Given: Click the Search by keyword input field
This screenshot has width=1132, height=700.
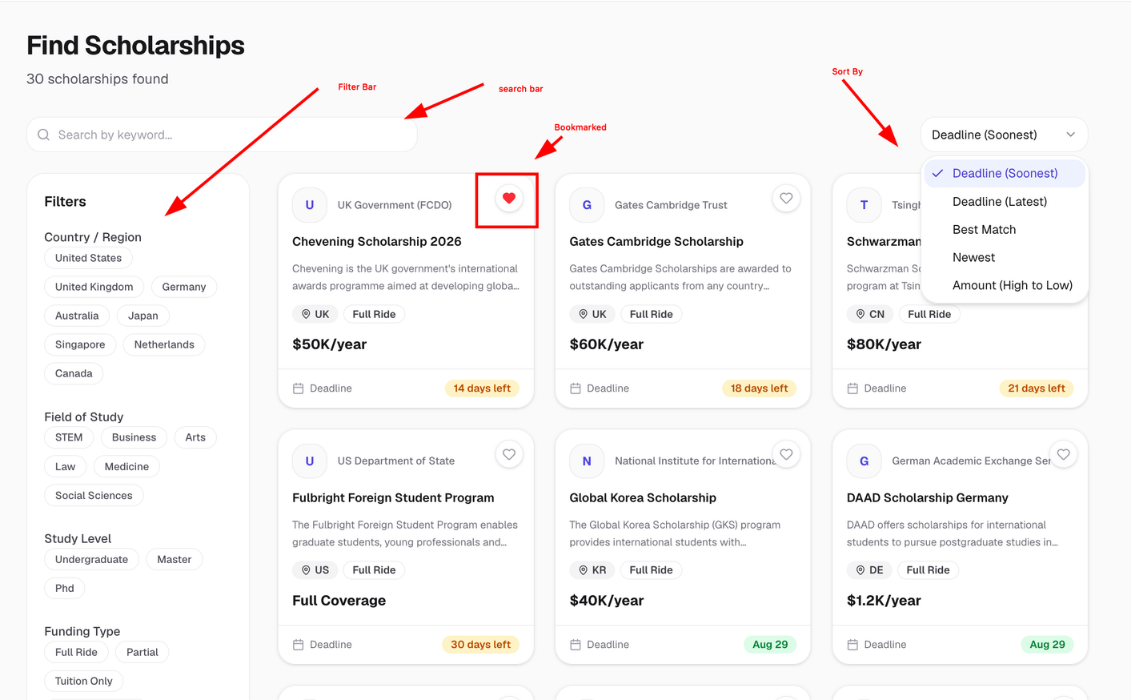Looking at the screenshot, I should [222, 135].
